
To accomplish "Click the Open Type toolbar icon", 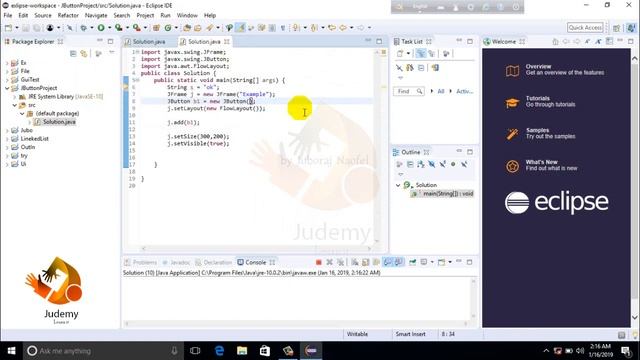I will [x=187, y=28].
